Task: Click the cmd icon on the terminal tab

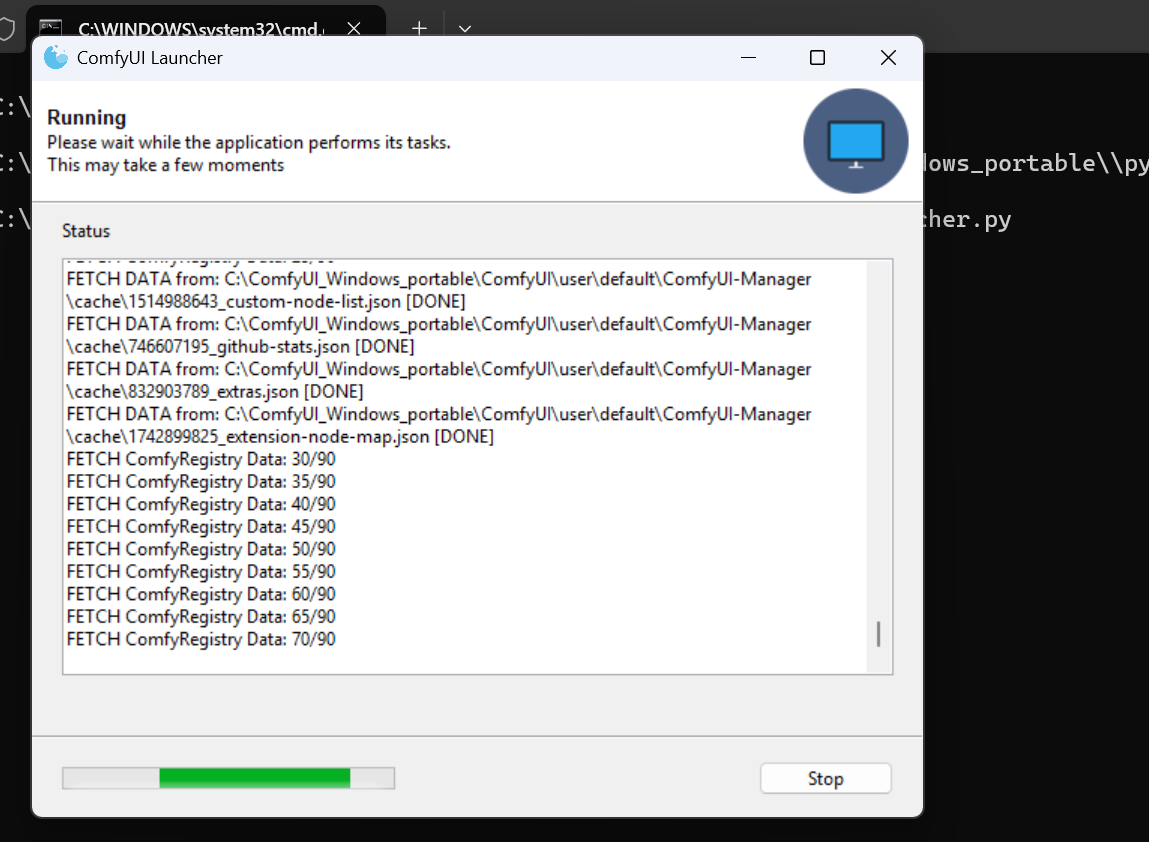Action: [x=51, y=28]
